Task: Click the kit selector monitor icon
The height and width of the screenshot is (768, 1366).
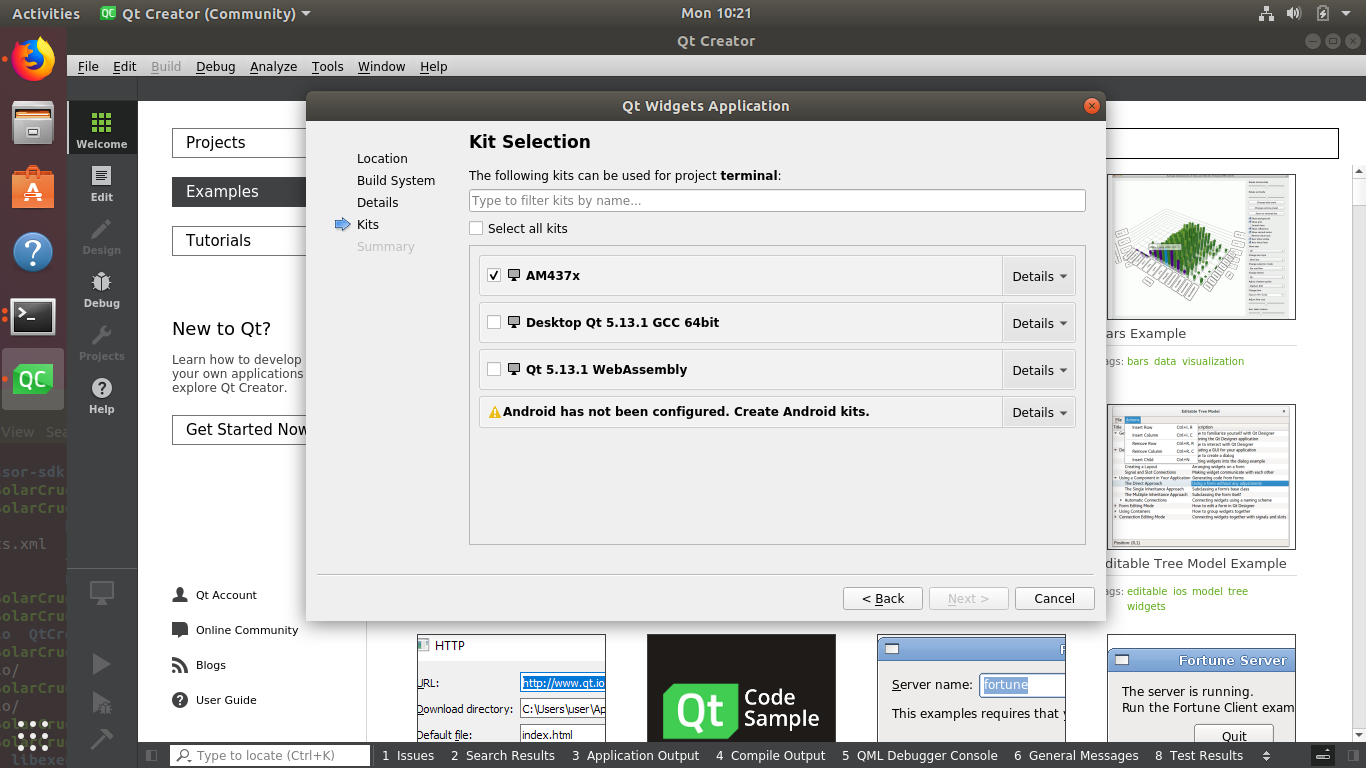Action: tap(101, 593)
